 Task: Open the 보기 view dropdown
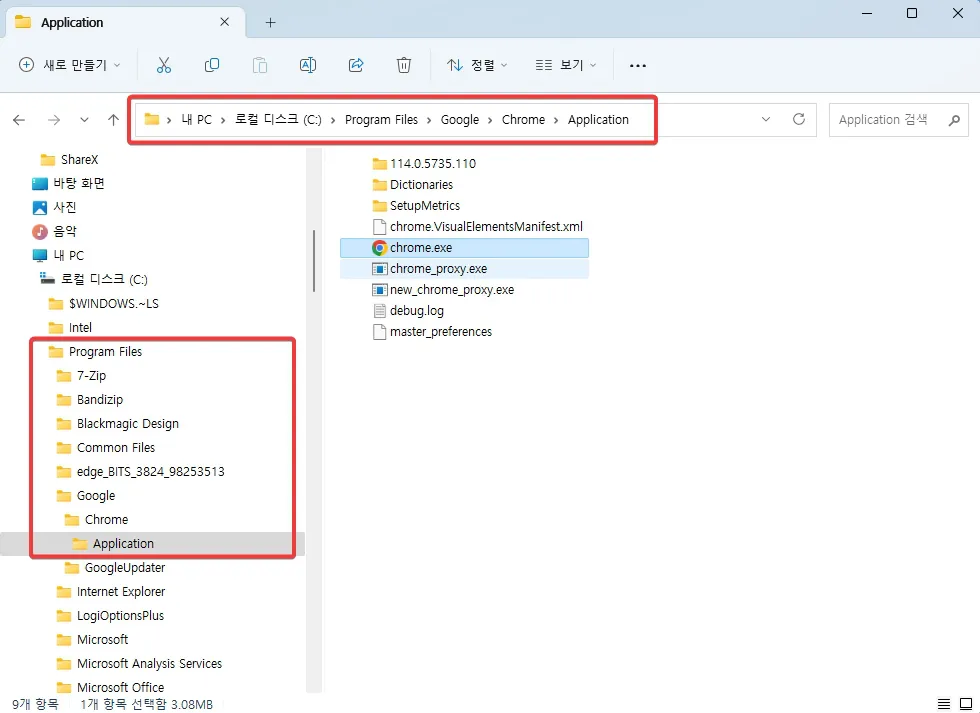point(566,65)
